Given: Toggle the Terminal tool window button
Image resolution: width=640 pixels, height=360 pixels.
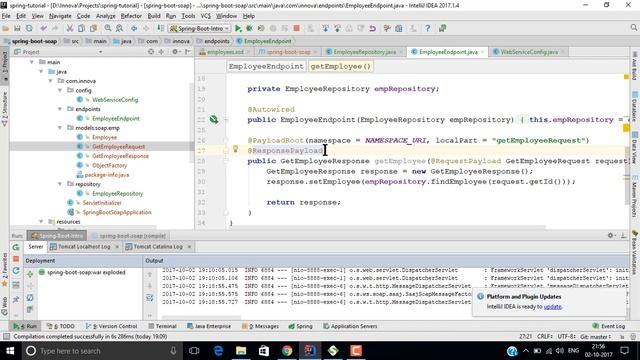Looking at the screenshot, I should (x=162, y=326).
